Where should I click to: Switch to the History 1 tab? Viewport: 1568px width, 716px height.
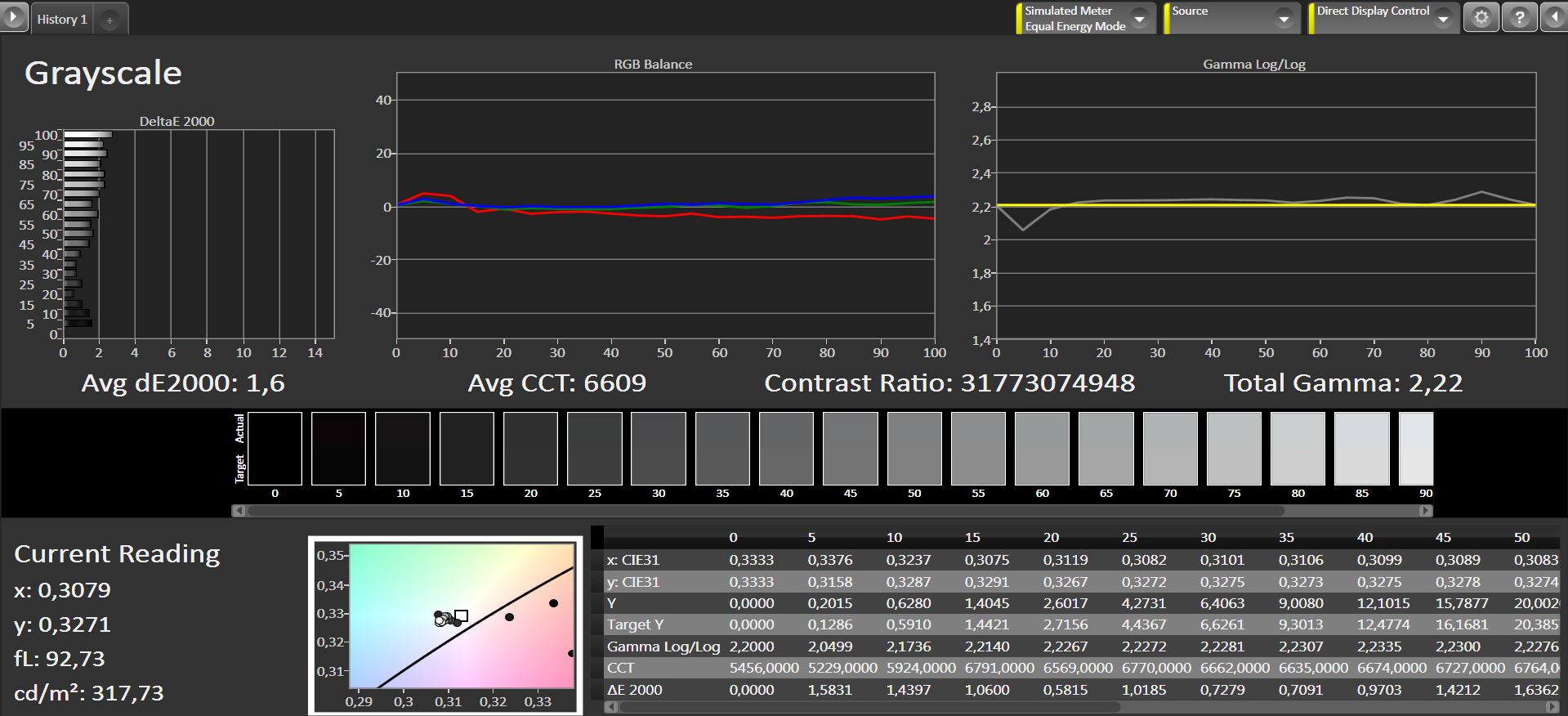(x=62, y=20)
